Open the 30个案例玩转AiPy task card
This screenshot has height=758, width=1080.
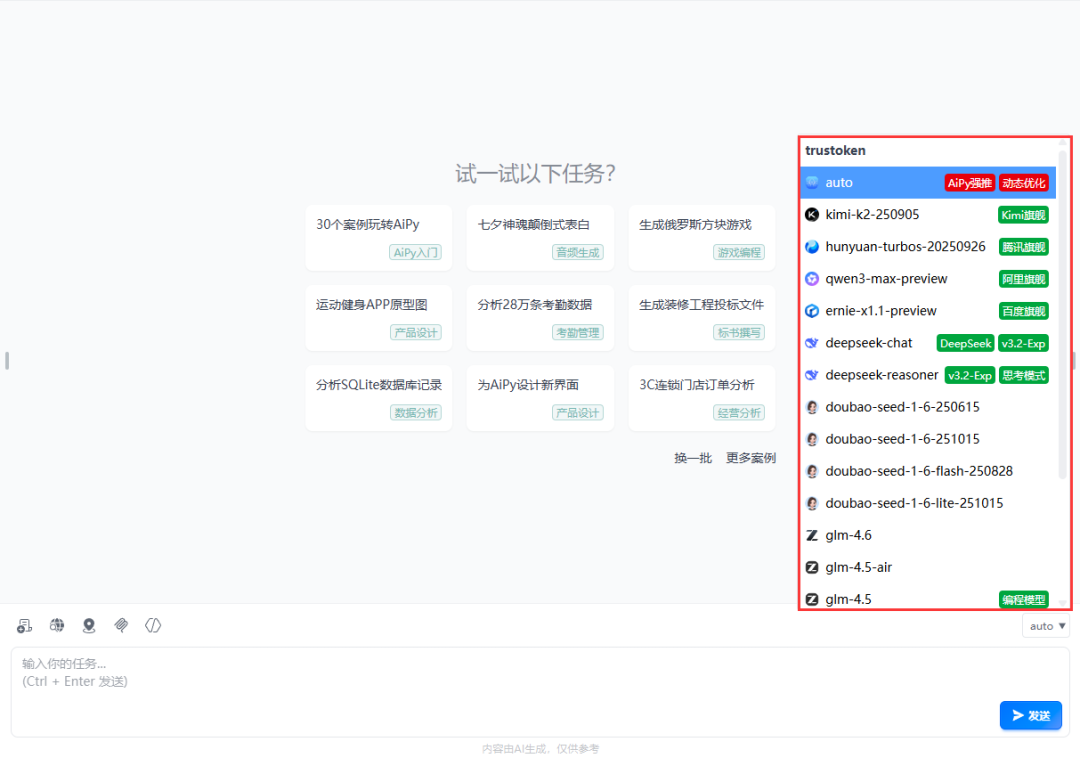click(379, 238)
